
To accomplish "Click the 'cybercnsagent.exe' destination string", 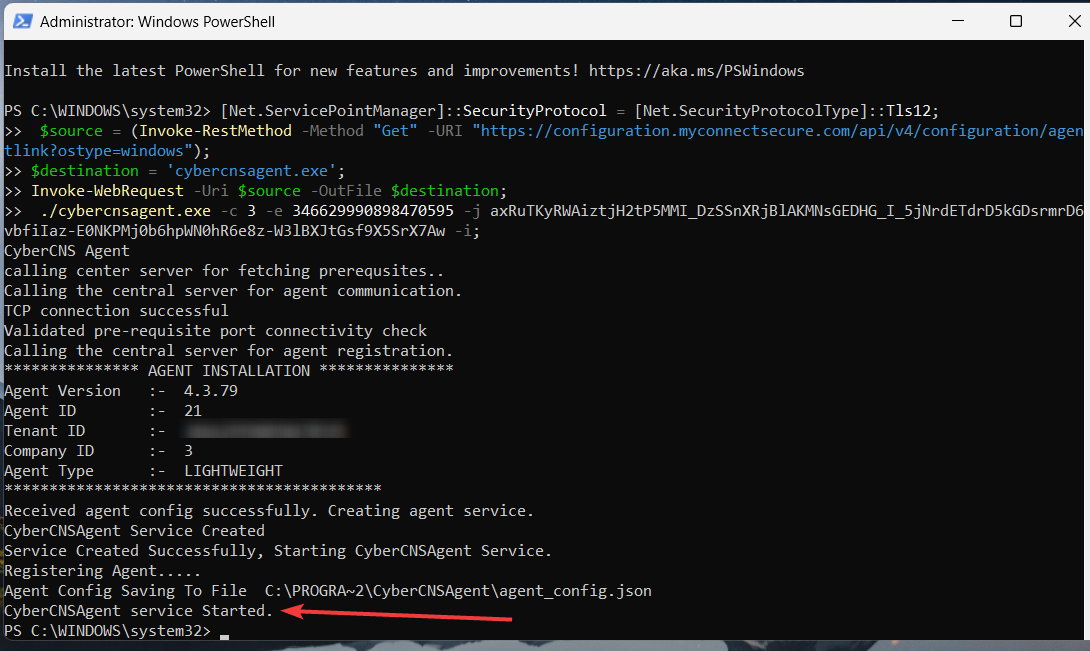I will (x=238, y=171).
